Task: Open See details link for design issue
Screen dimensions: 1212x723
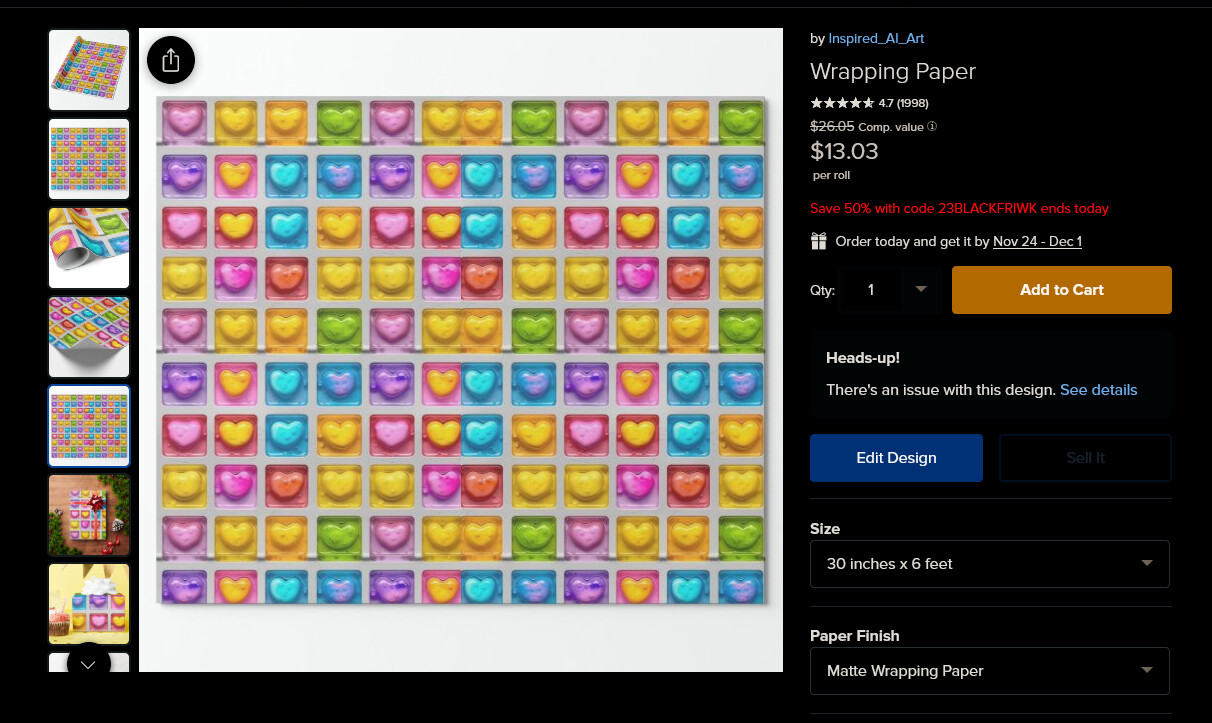Action: 1098,390
